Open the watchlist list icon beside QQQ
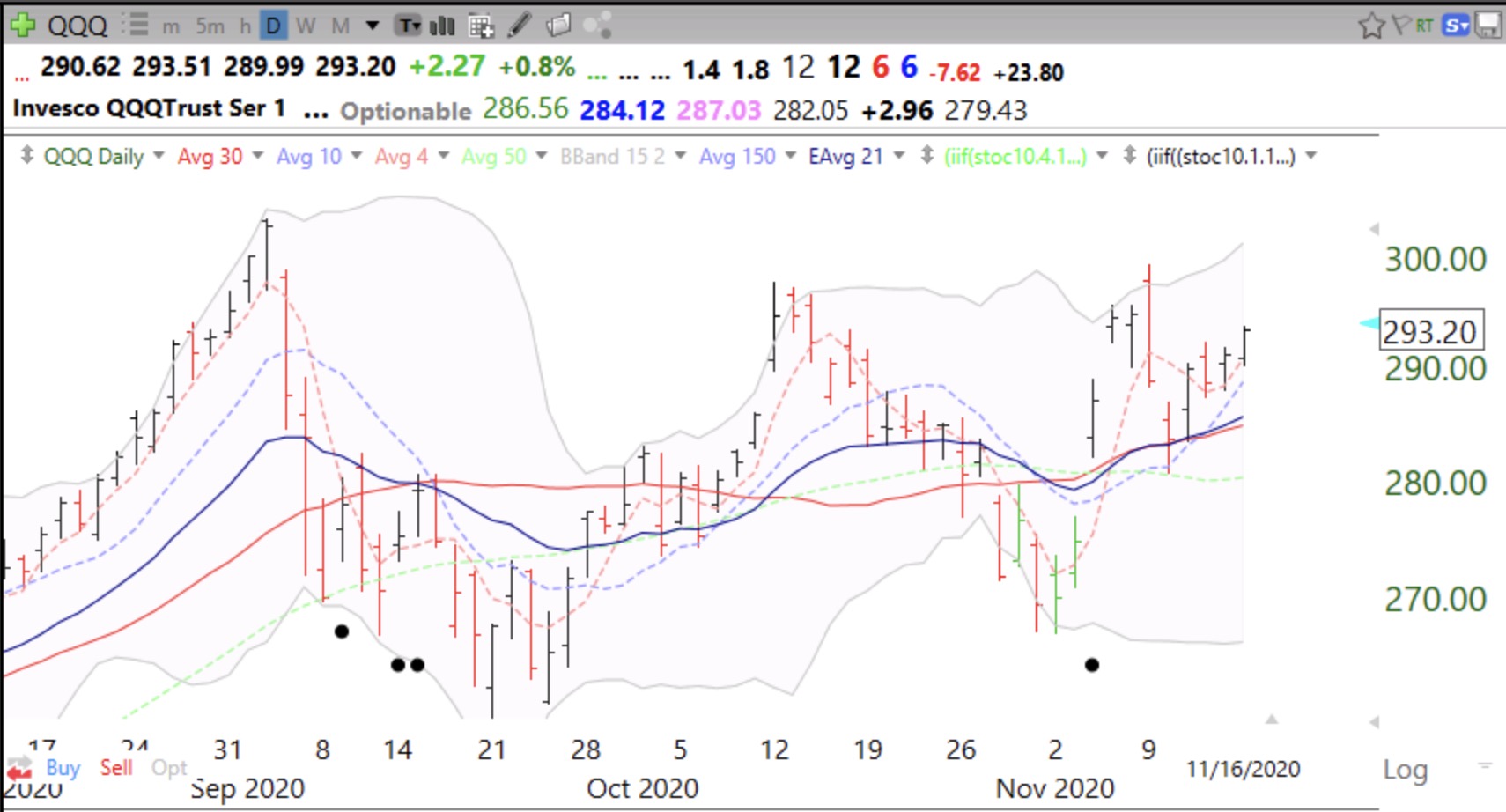 coord(136,25)
